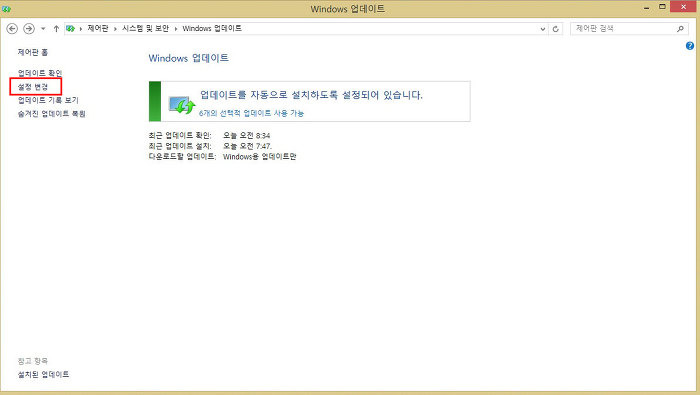This screenshot has width=700, height=395.
Task: Click 업데이트 확인 sidebar link
Action: click(40, 73)
